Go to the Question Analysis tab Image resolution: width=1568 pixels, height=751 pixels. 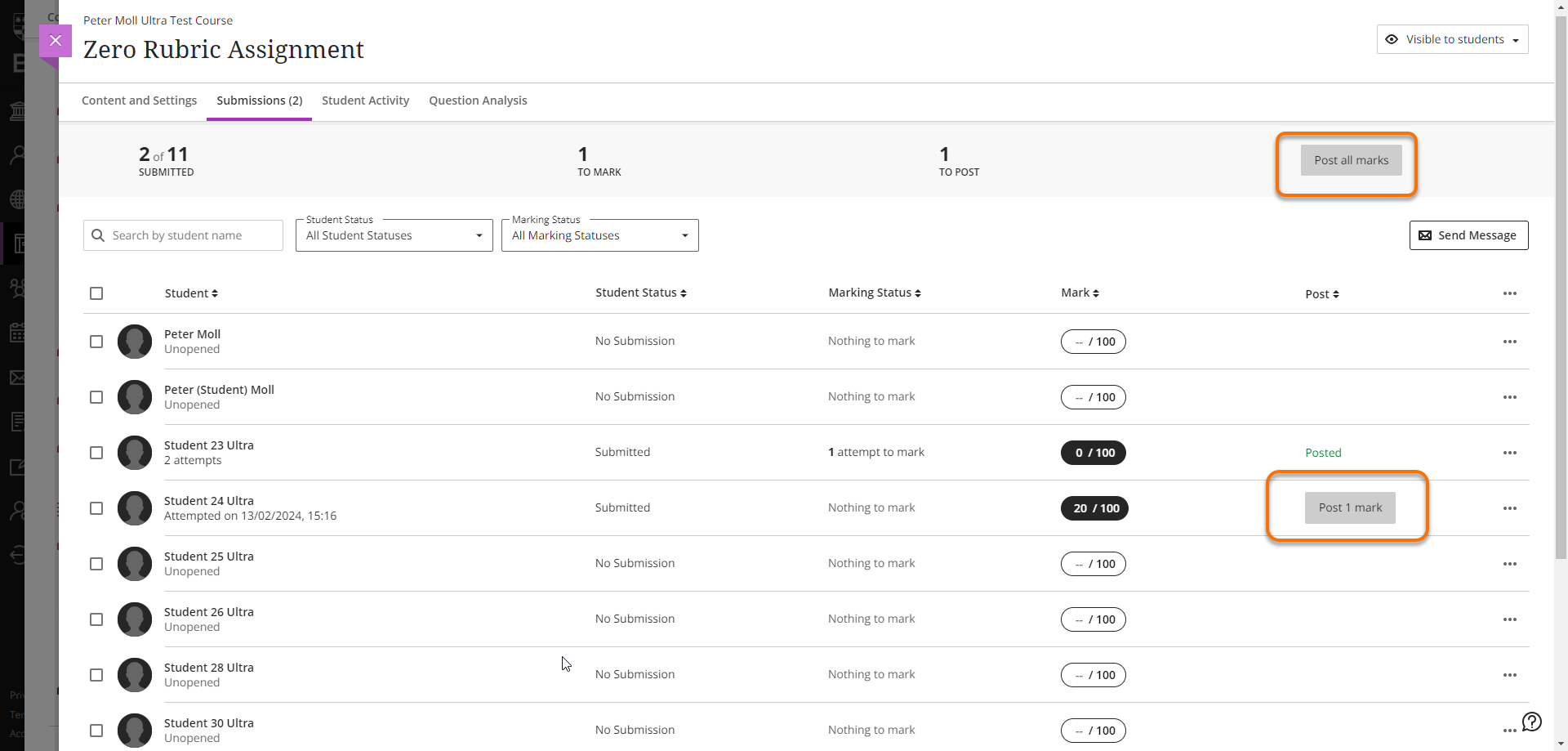tap(478, 101)
